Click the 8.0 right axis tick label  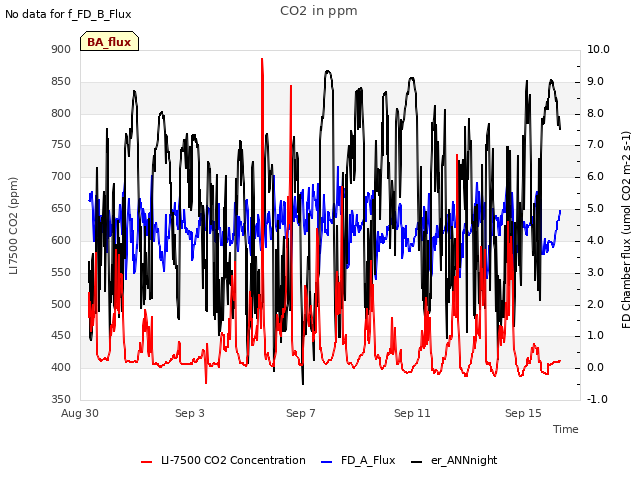tap(596, 113)
